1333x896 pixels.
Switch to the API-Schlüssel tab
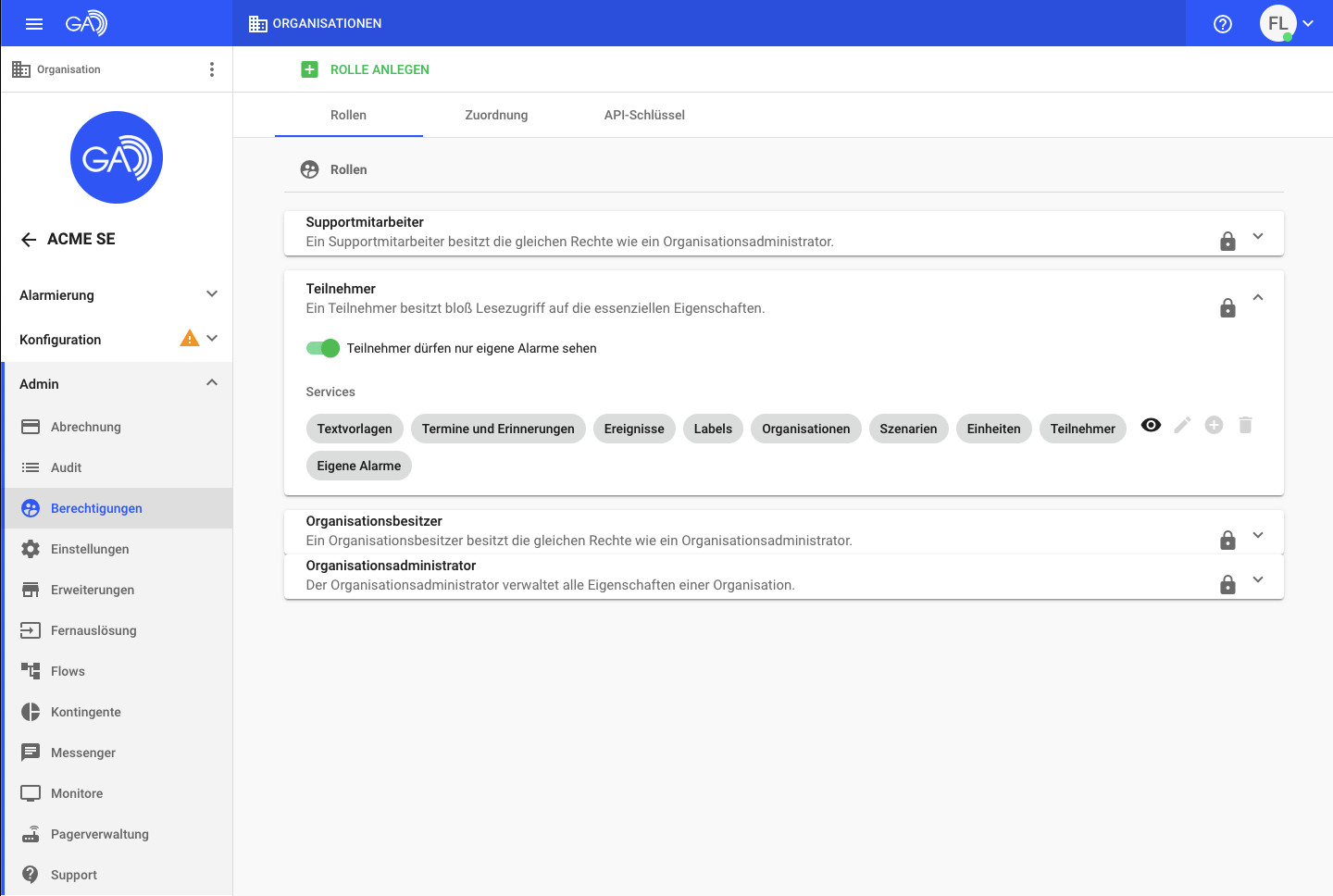[644, 115]
